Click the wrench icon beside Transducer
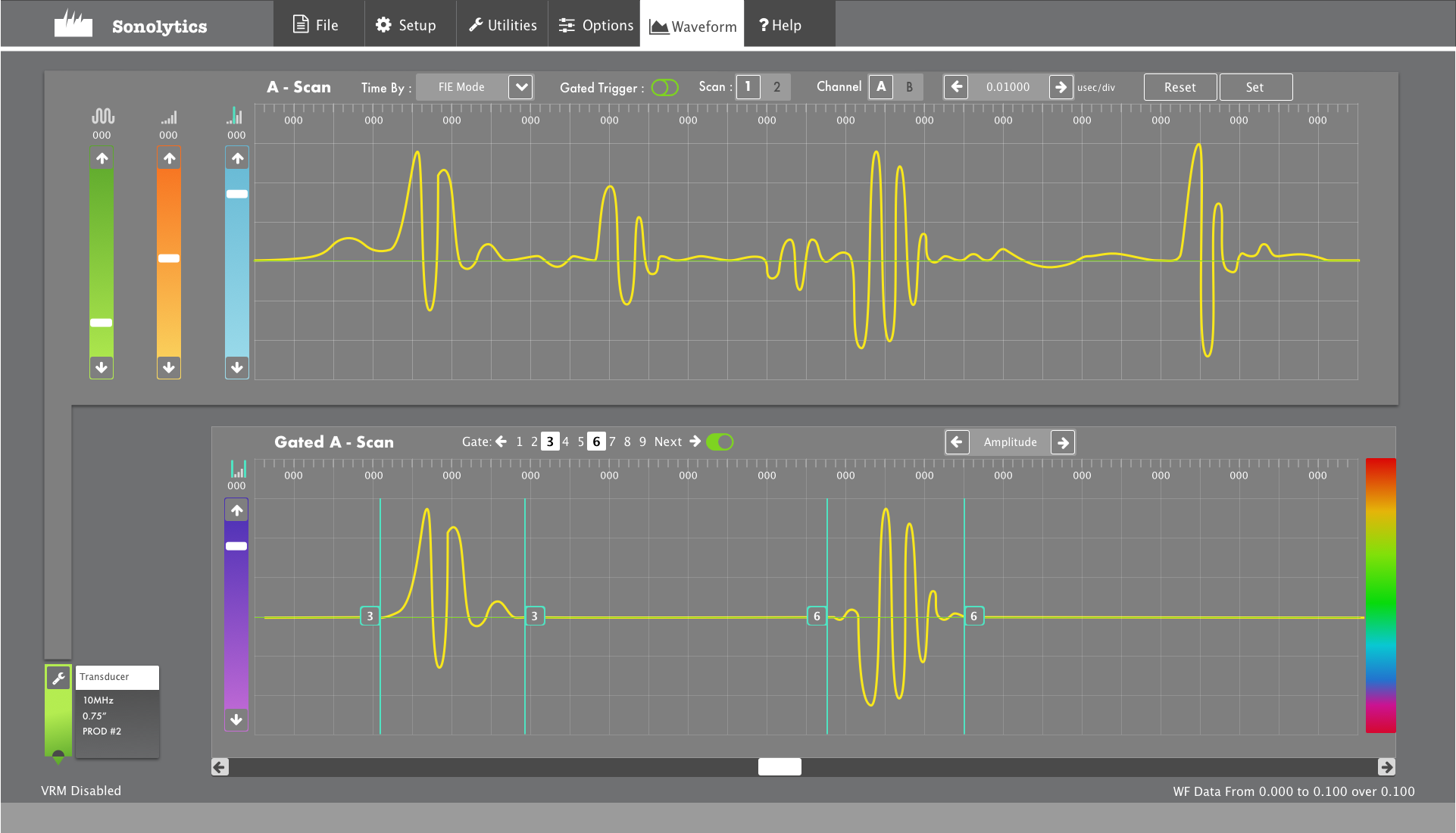This screenshot has width=1456, height=833. pyautogui.click(x=58, y=678)
